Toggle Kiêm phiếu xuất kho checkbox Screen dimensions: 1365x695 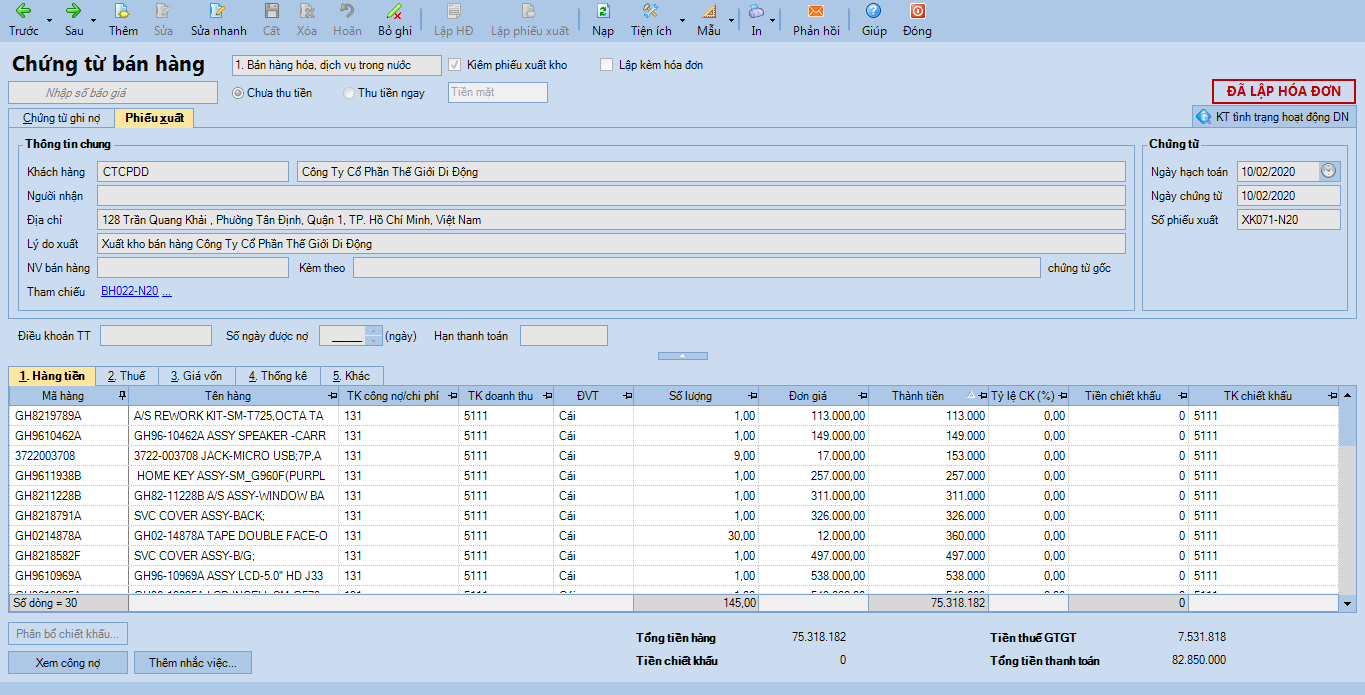point(456,65)
